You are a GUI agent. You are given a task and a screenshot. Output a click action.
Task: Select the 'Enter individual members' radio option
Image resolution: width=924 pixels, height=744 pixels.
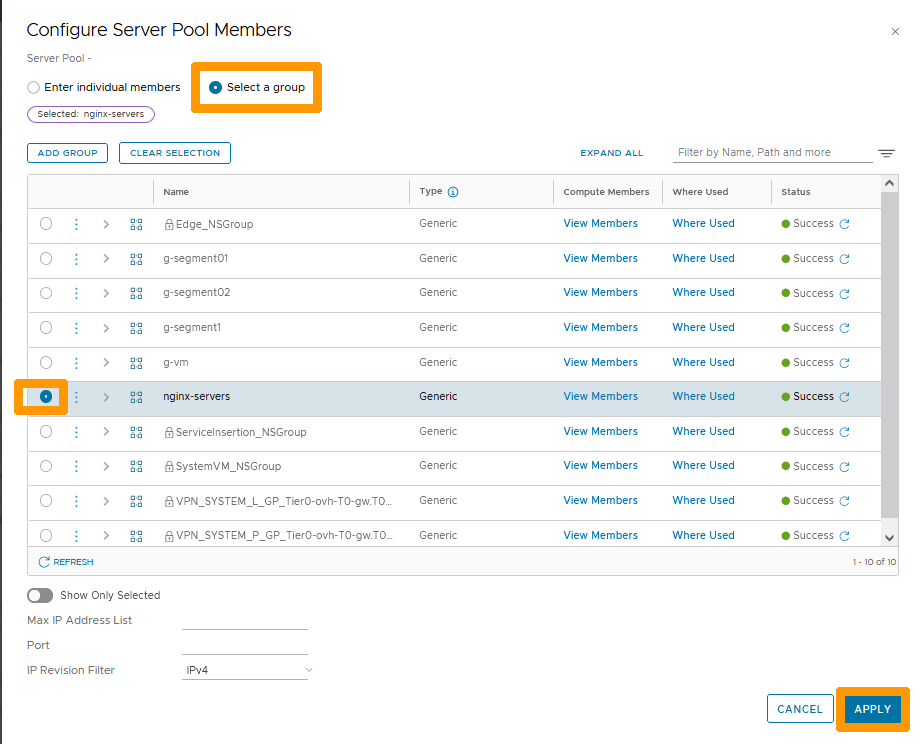point(34,88)
